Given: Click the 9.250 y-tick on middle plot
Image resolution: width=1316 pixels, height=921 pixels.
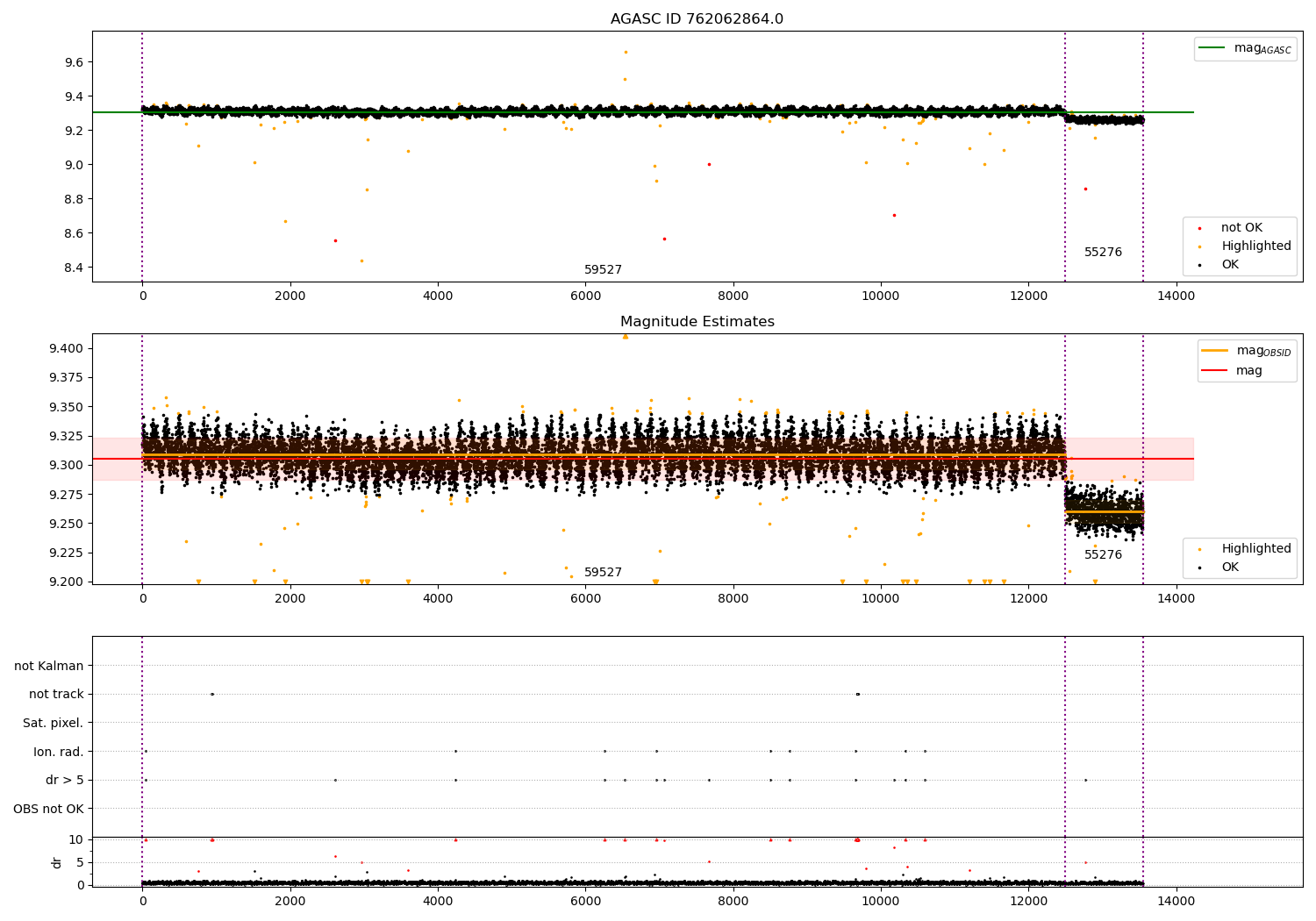Looking at the screenshot, I should (x=67, y=524).
